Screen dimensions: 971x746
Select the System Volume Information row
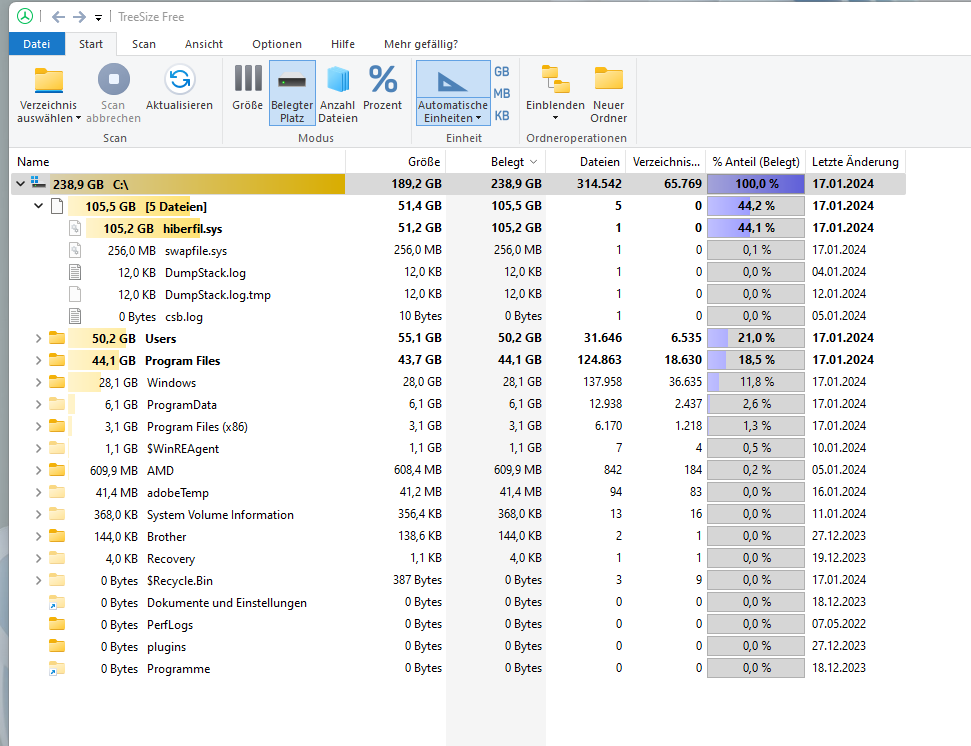[458, 514]
